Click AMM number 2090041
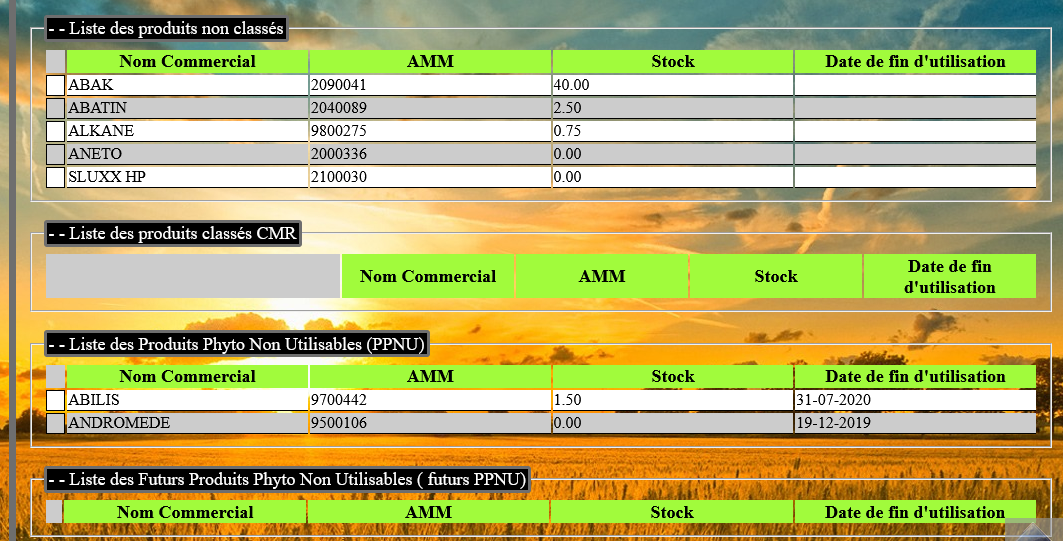 click(x=339, y=85)
